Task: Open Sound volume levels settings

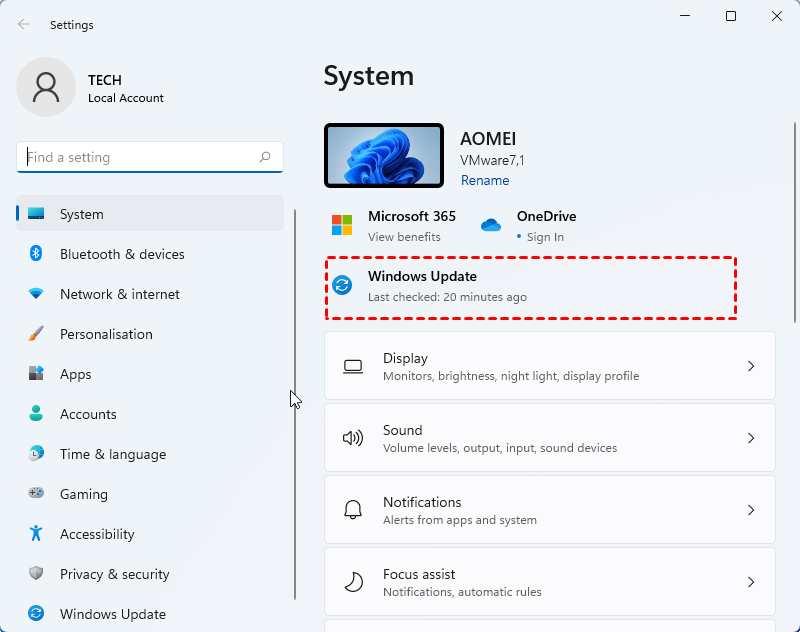Action: [x=549, y=438]
